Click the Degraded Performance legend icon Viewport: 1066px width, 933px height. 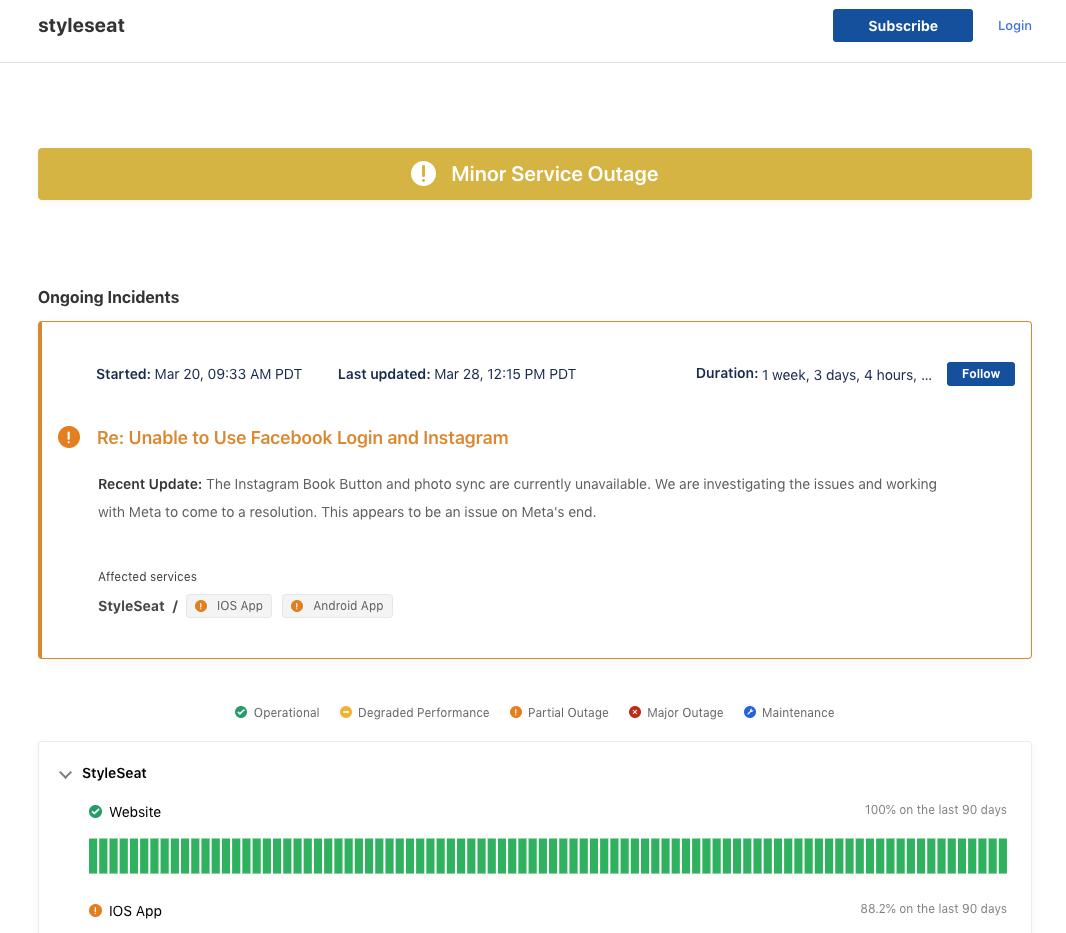pos(345,712)
